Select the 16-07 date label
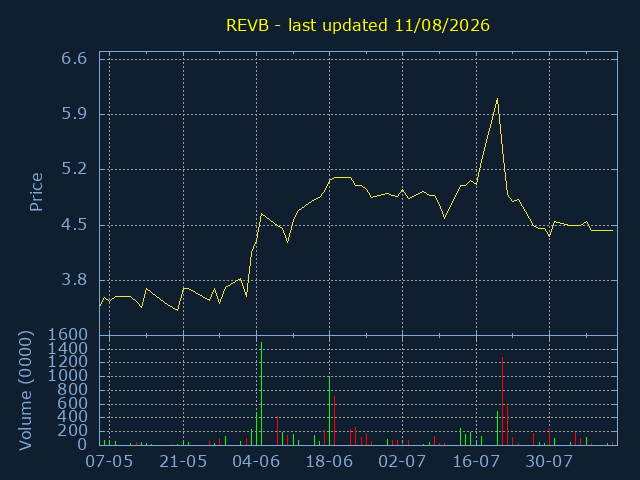 [476, 462]
